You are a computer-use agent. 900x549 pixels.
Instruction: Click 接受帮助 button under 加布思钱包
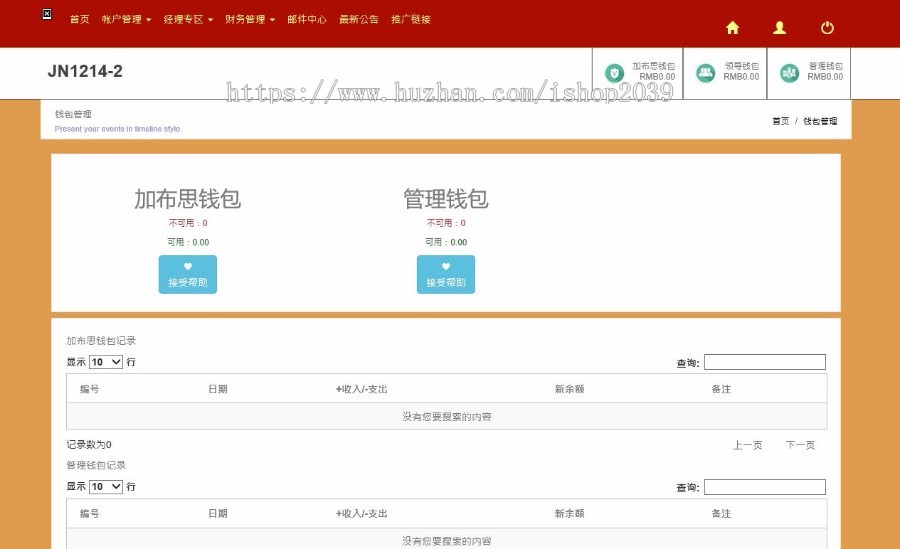tap(188, 274)
